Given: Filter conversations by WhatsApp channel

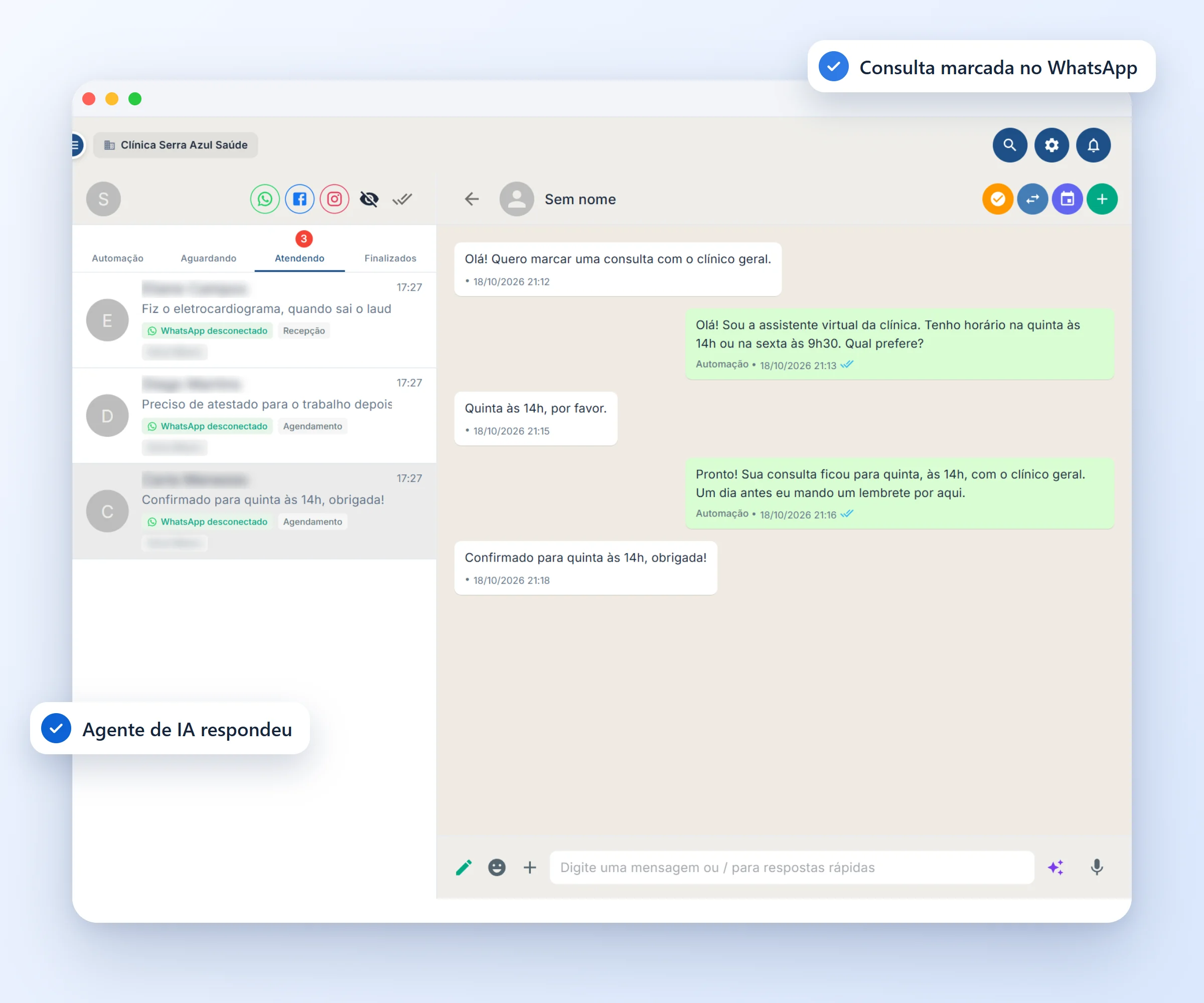Looking at the screenshot, I should click(x=265, y=199).
